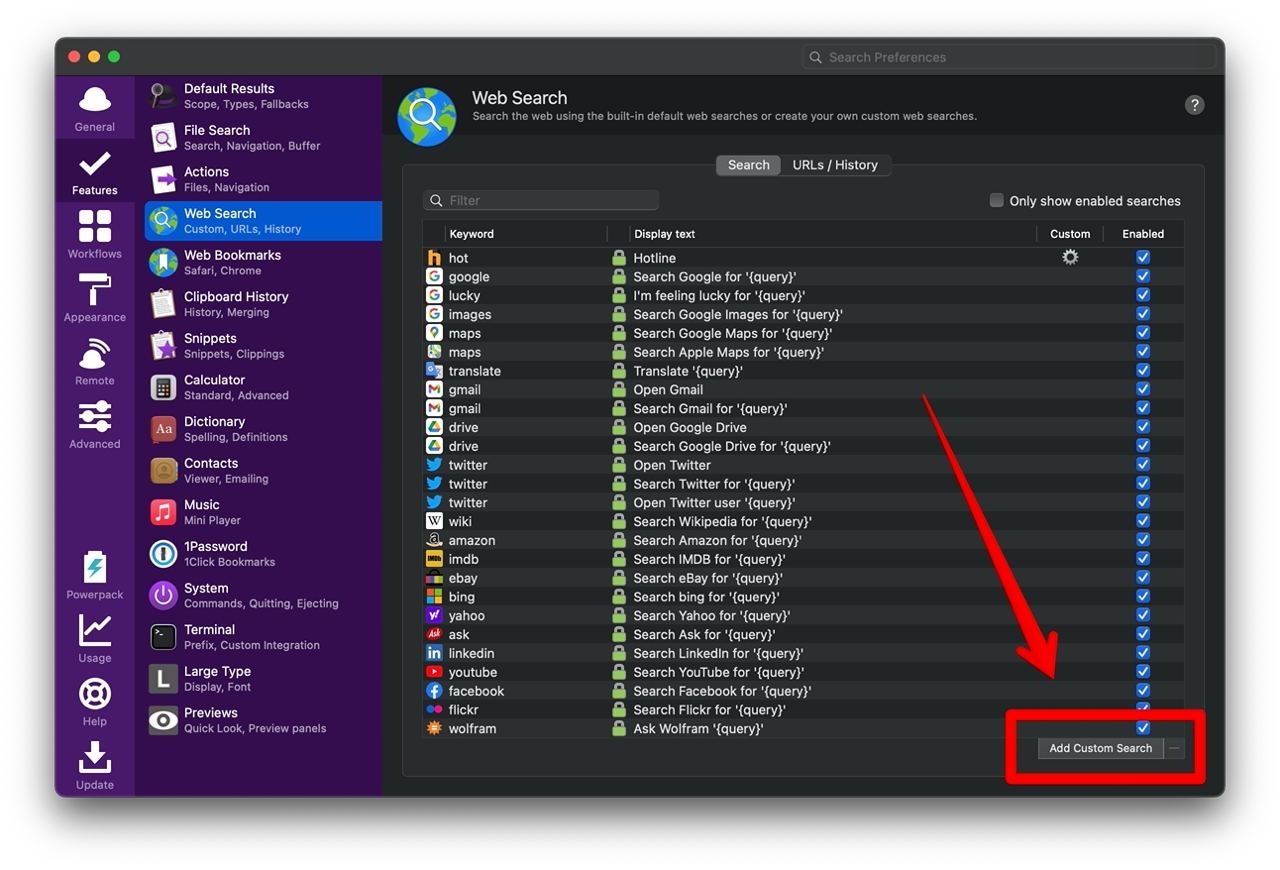Sort by the Enabled column header
This screenshot has height=870, width=1280.
click(1143, 234)
